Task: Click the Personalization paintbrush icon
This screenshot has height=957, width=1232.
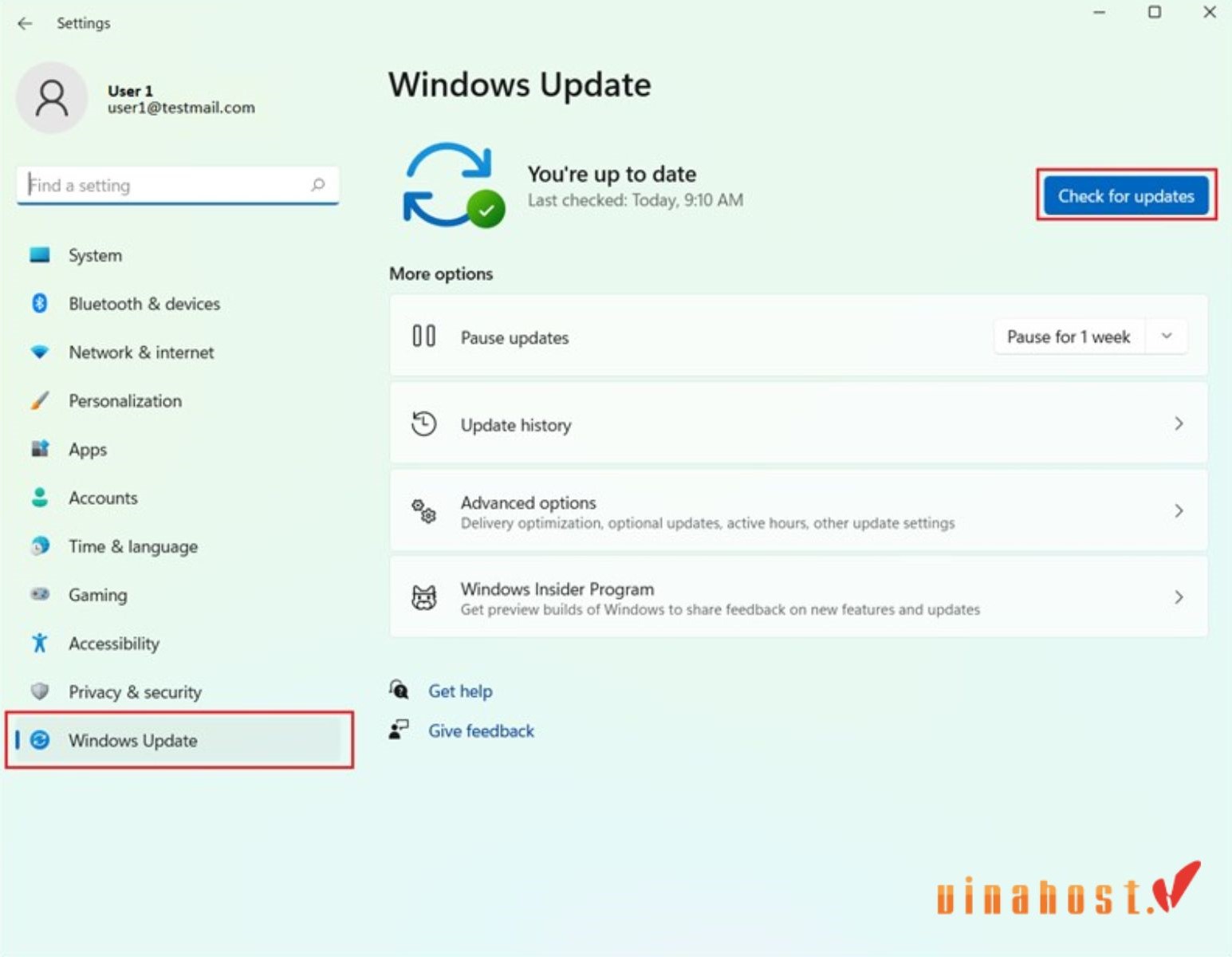Action: (40, 400)
